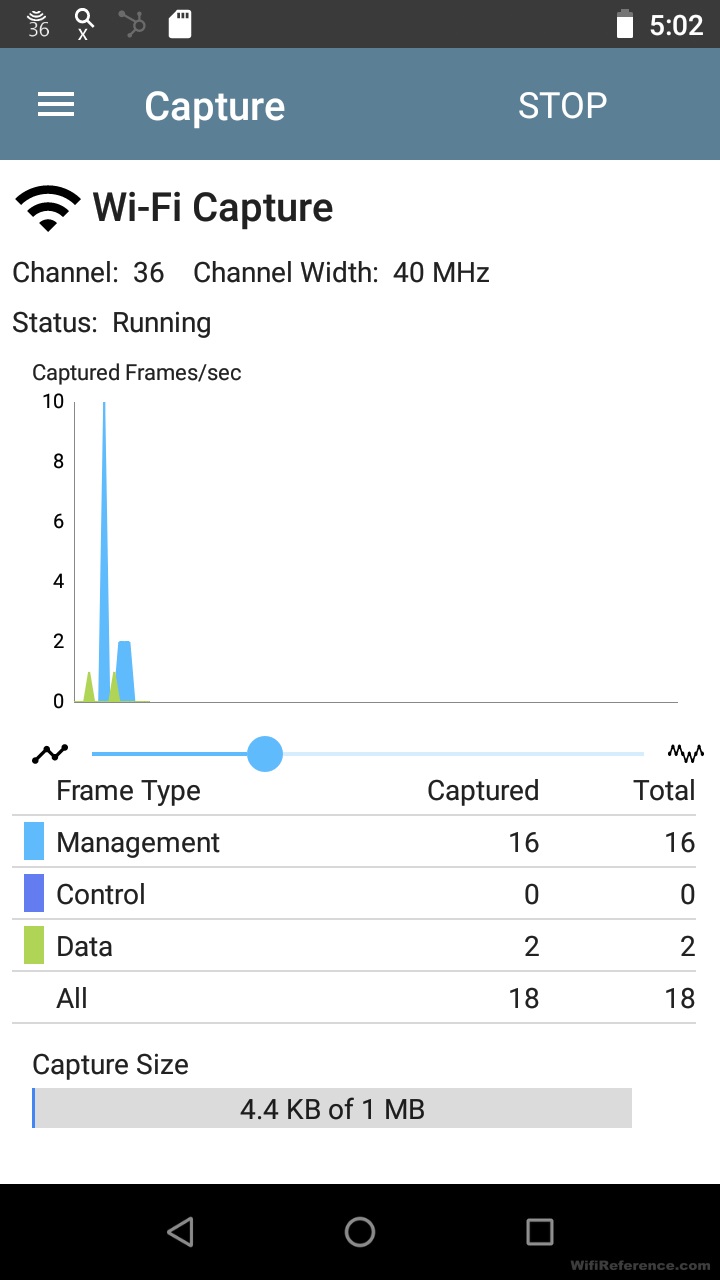This screenshot has width=720, height=1280.
Task: Tap the Android back navigation button
Action: 180,1232
